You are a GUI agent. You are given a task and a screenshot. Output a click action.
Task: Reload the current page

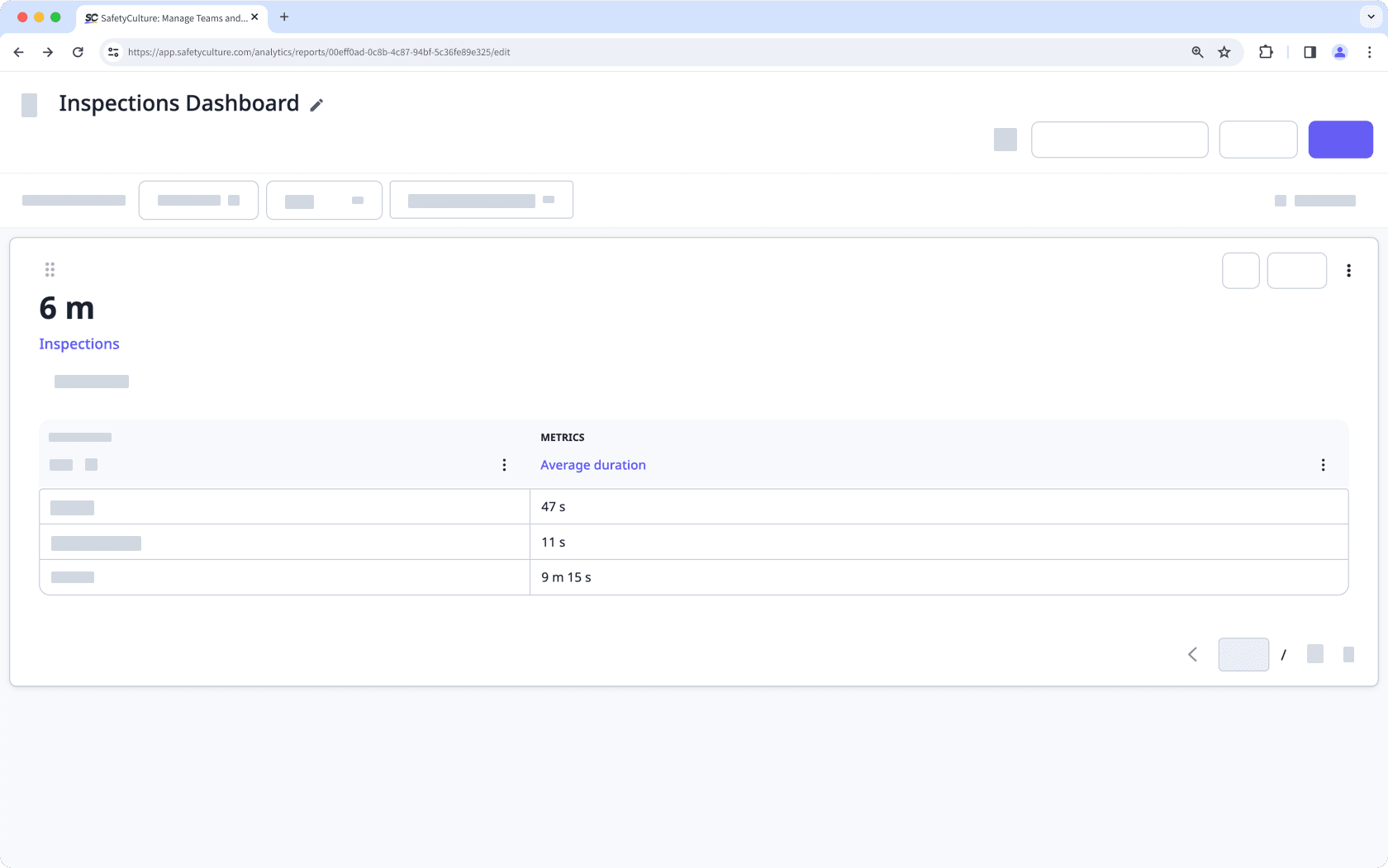coord(78,51)
